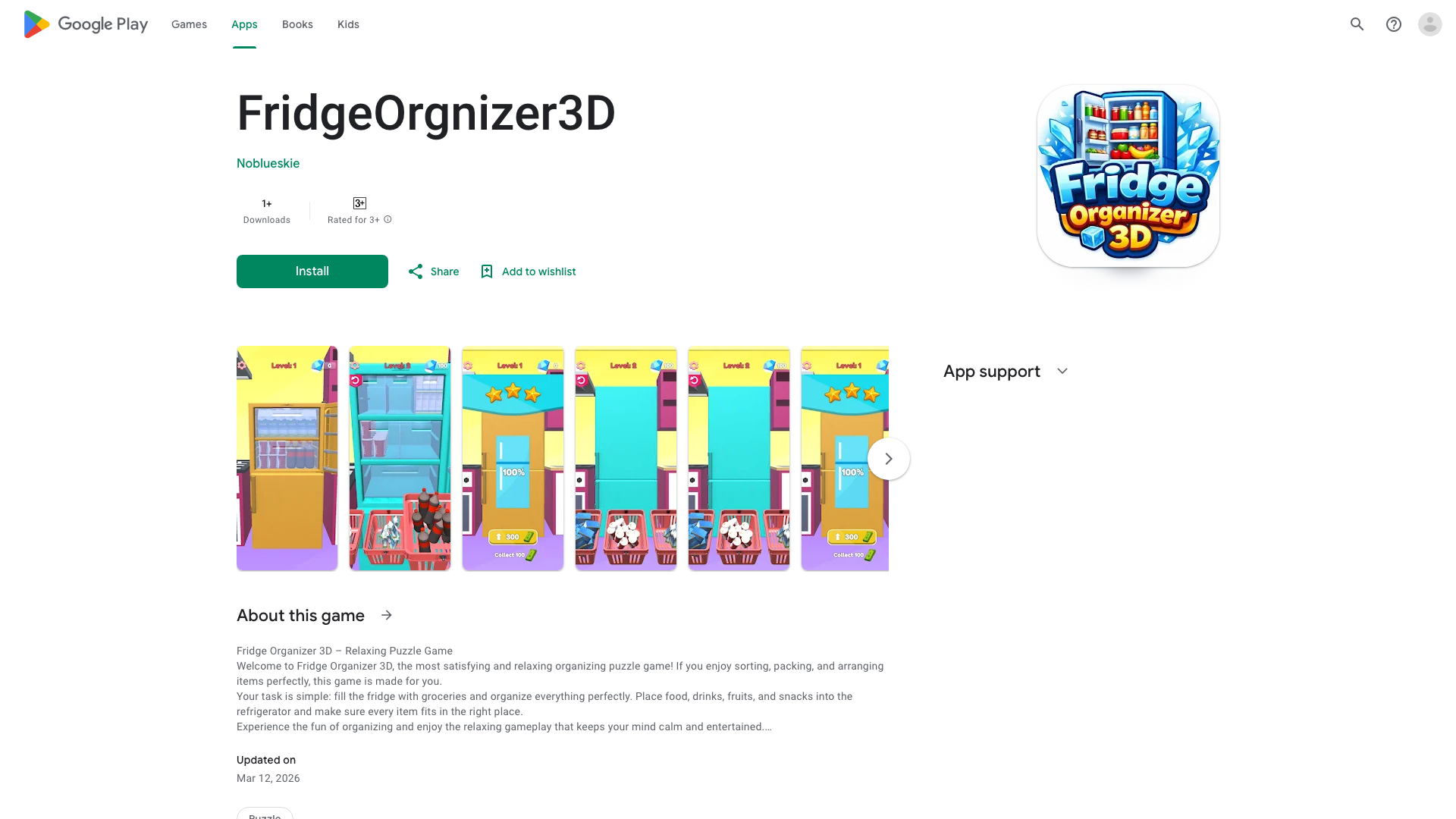This screenshot has width=1456, height=819.
Task: Click the Rated for 3+ info icon
Action: click(x=388, y=220)
